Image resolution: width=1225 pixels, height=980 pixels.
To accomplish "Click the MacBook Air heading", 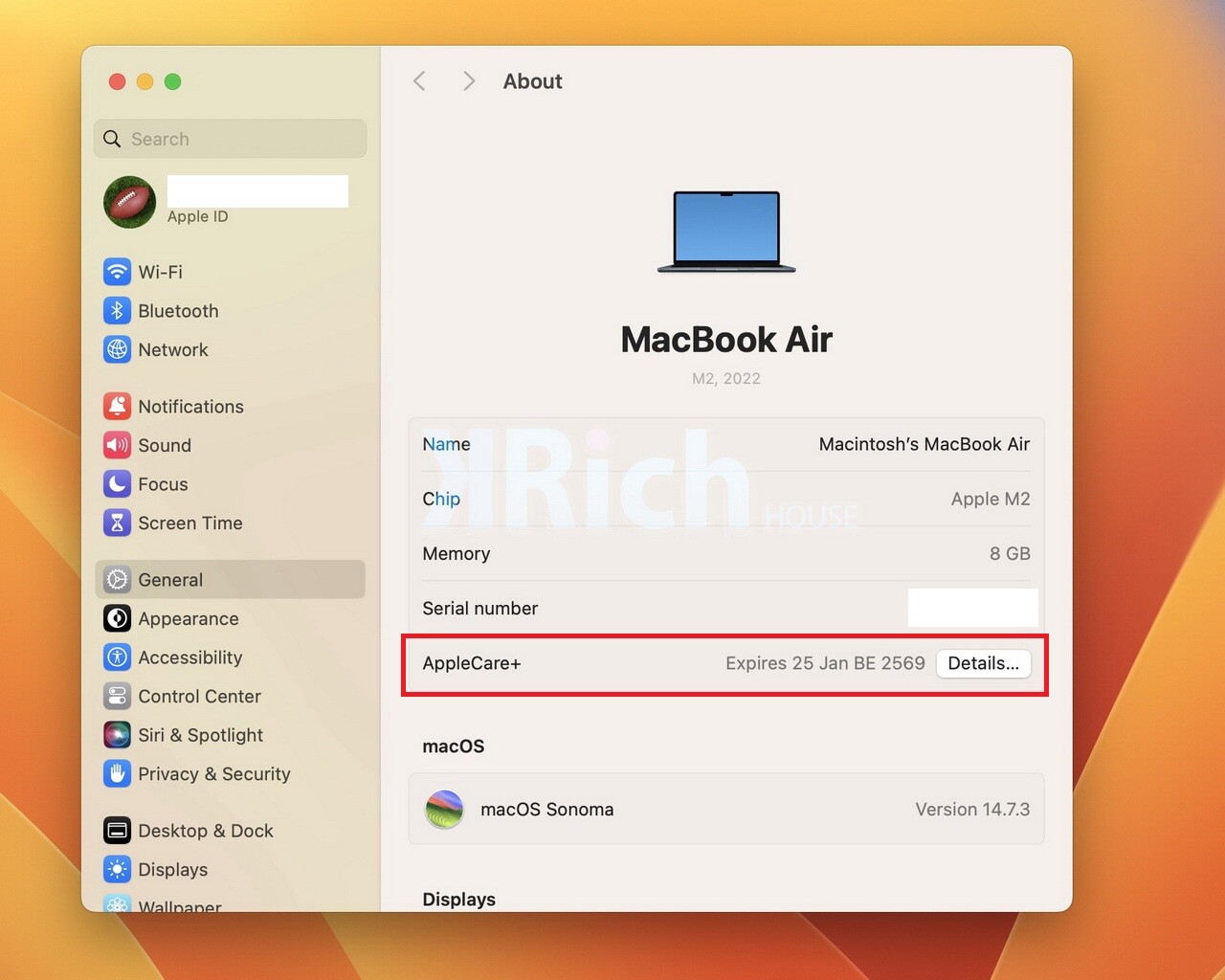I will click(x=726, y=340).
